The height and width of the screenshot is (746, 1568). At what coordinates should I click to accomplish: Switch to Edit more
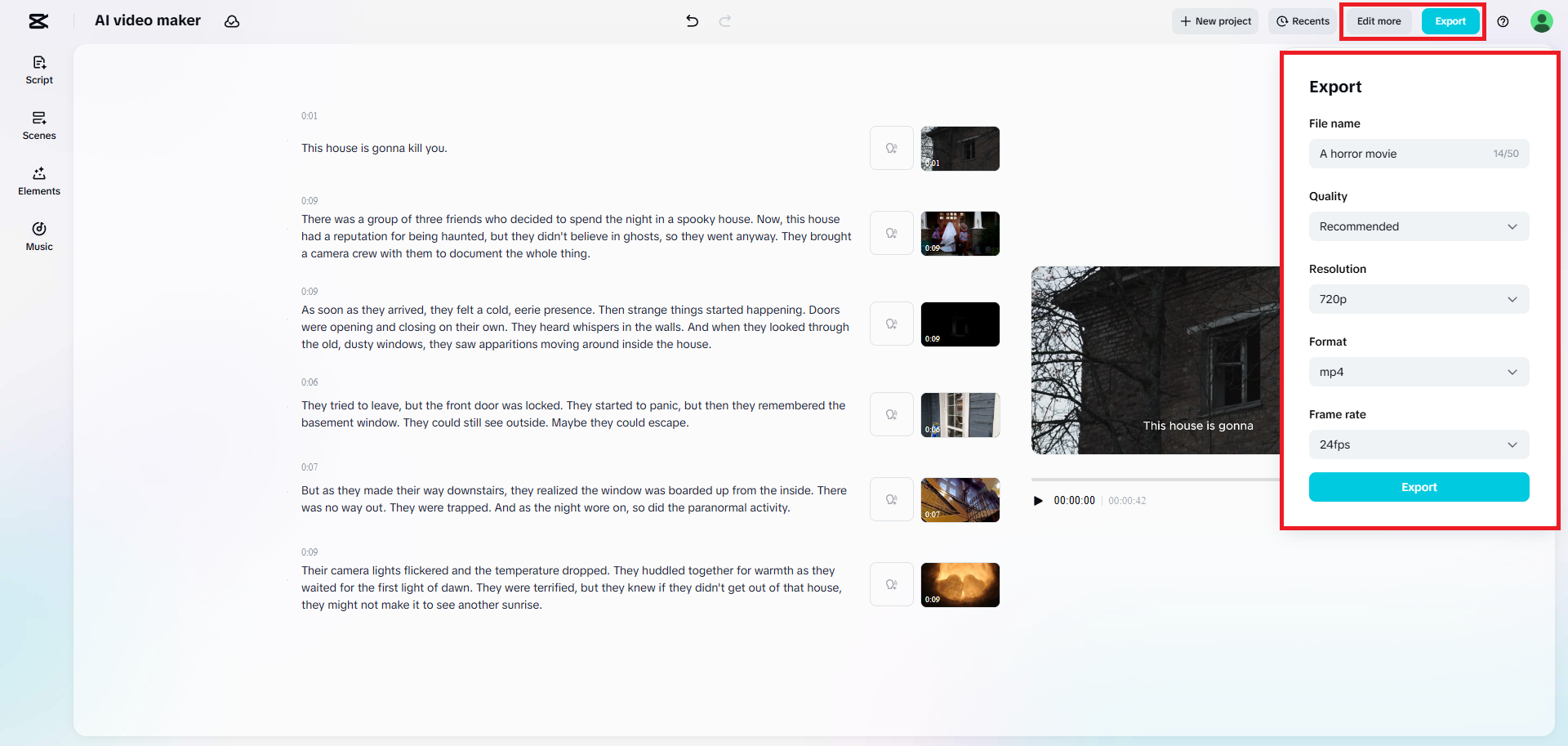1378,20
